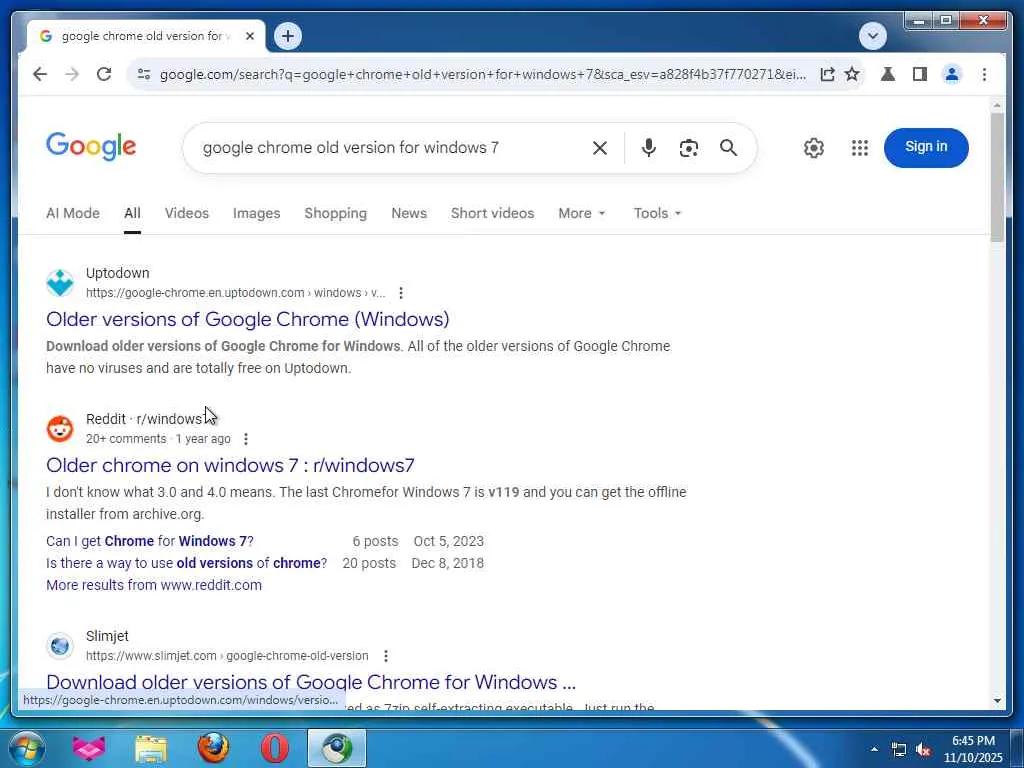Open the Uptodown result options three dots
1024x768 pixels.
pos(401,293)
